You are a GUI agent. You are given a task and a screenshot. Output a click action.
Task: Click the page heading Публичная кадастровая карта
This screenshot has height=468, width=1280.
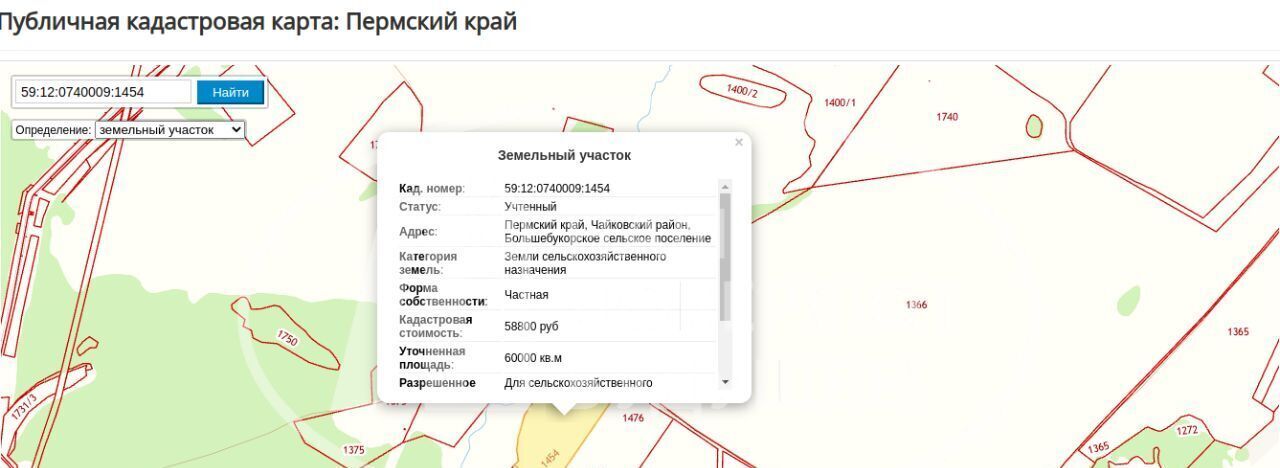pyautogui.click(x=258, y=22)
